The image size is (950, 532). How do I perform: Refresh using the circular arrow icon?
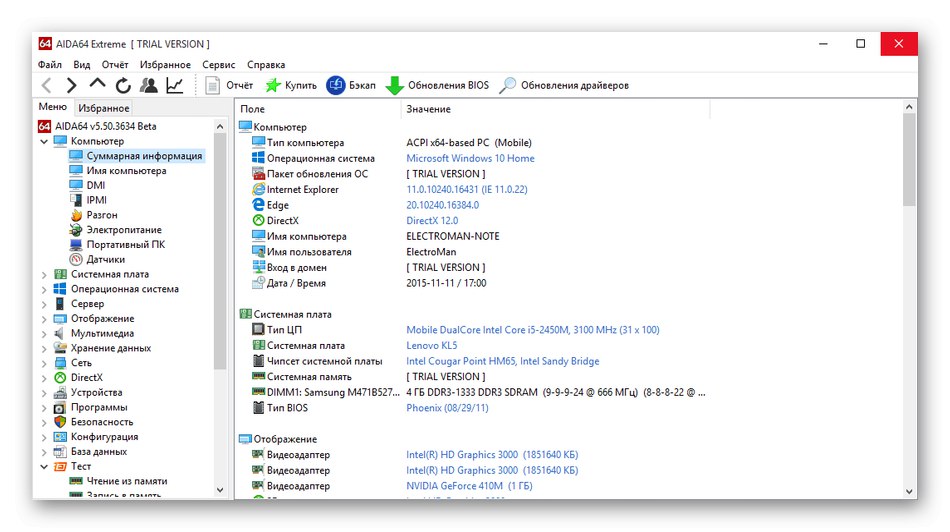[123, 85]
